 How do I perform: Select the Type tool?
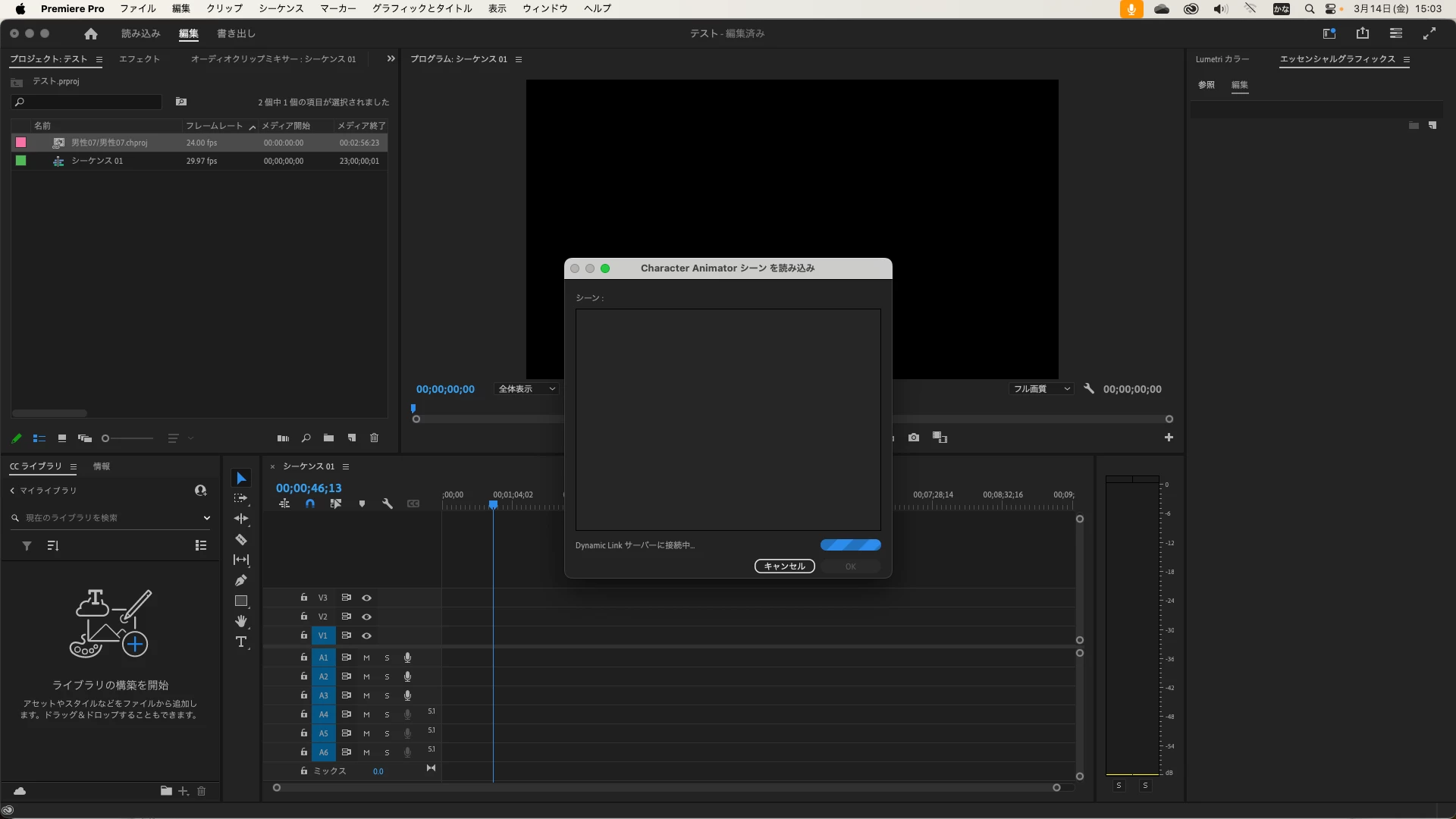pos(241,642)
